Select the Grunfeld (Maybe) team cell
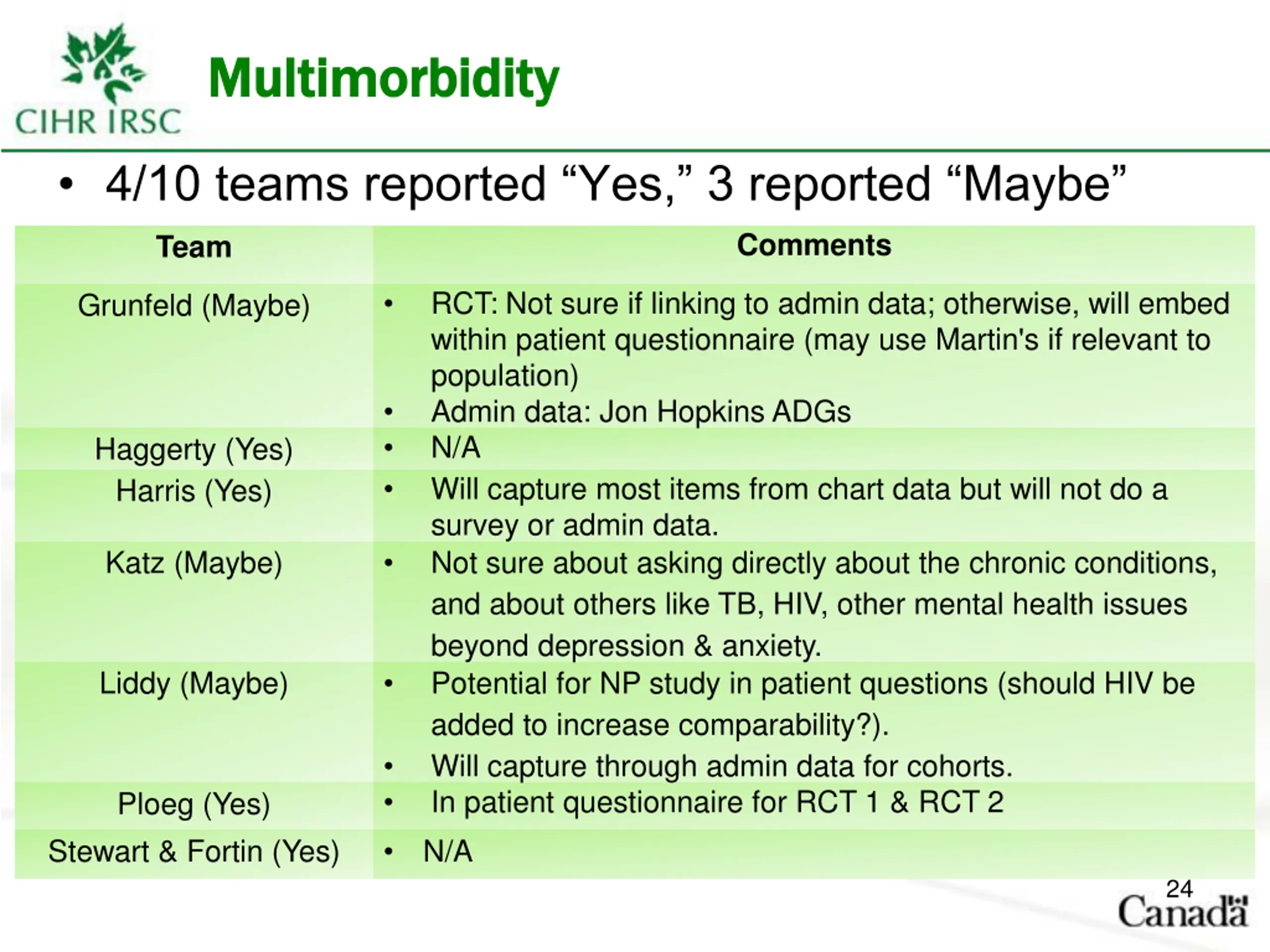 [x=194, y=305]
